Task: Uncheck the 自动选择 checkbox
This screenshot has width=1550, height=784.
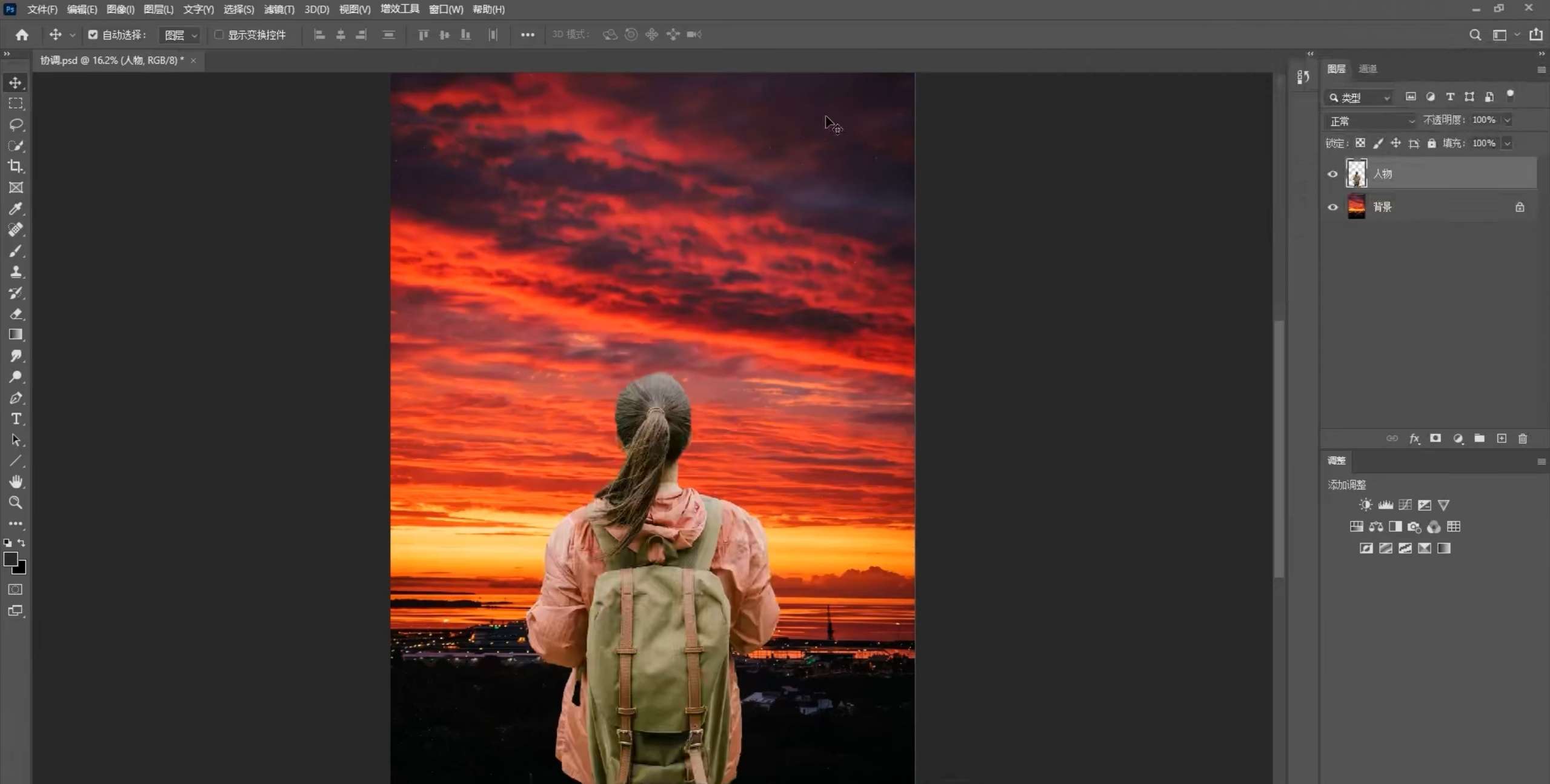Action: (x=92, y=35)
